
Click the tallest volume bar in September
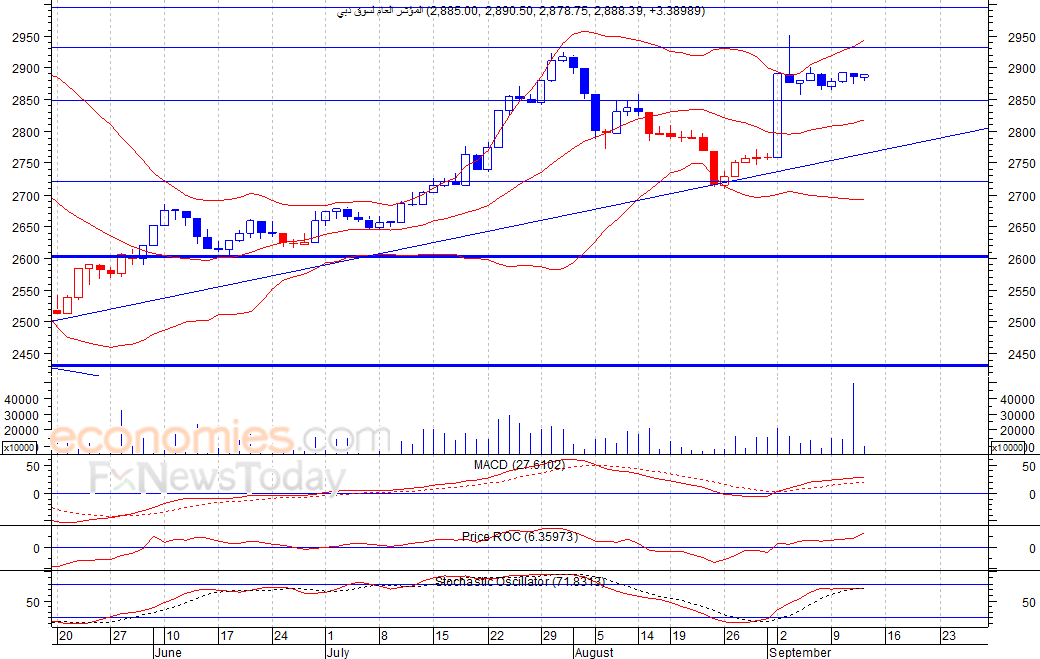pos(853,418)
